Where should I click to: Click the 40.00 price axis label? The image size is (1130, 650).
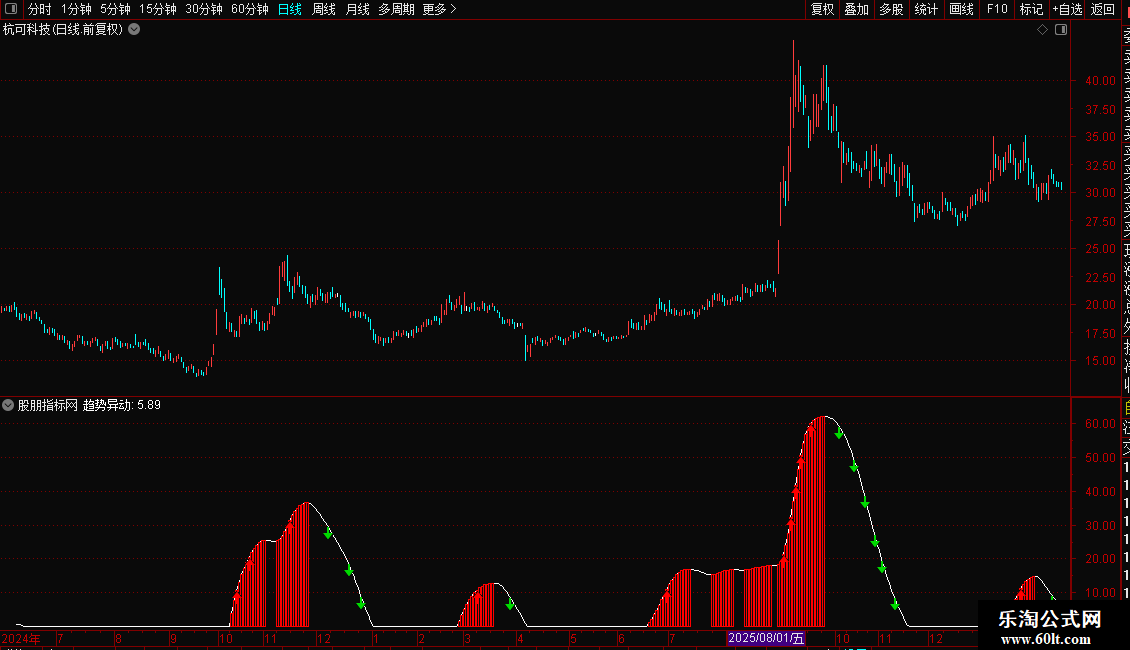(x=1100, y=81)
